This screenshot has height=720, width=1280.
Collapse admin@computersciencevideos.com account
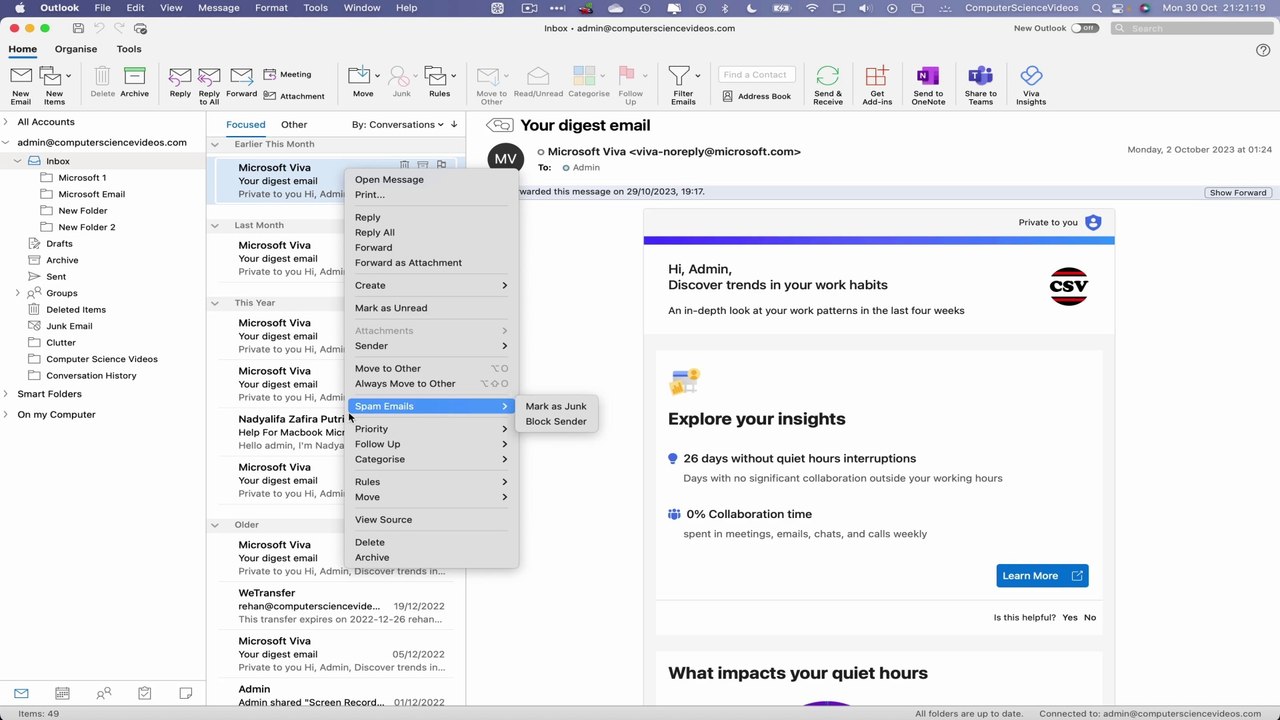coord(6,142)
